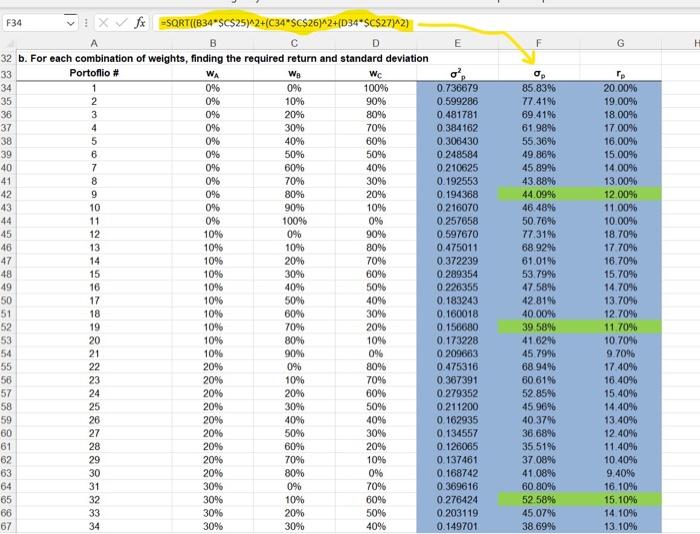
Task: Click the green highlighted 11.70% cell
Action: (621, 327)
